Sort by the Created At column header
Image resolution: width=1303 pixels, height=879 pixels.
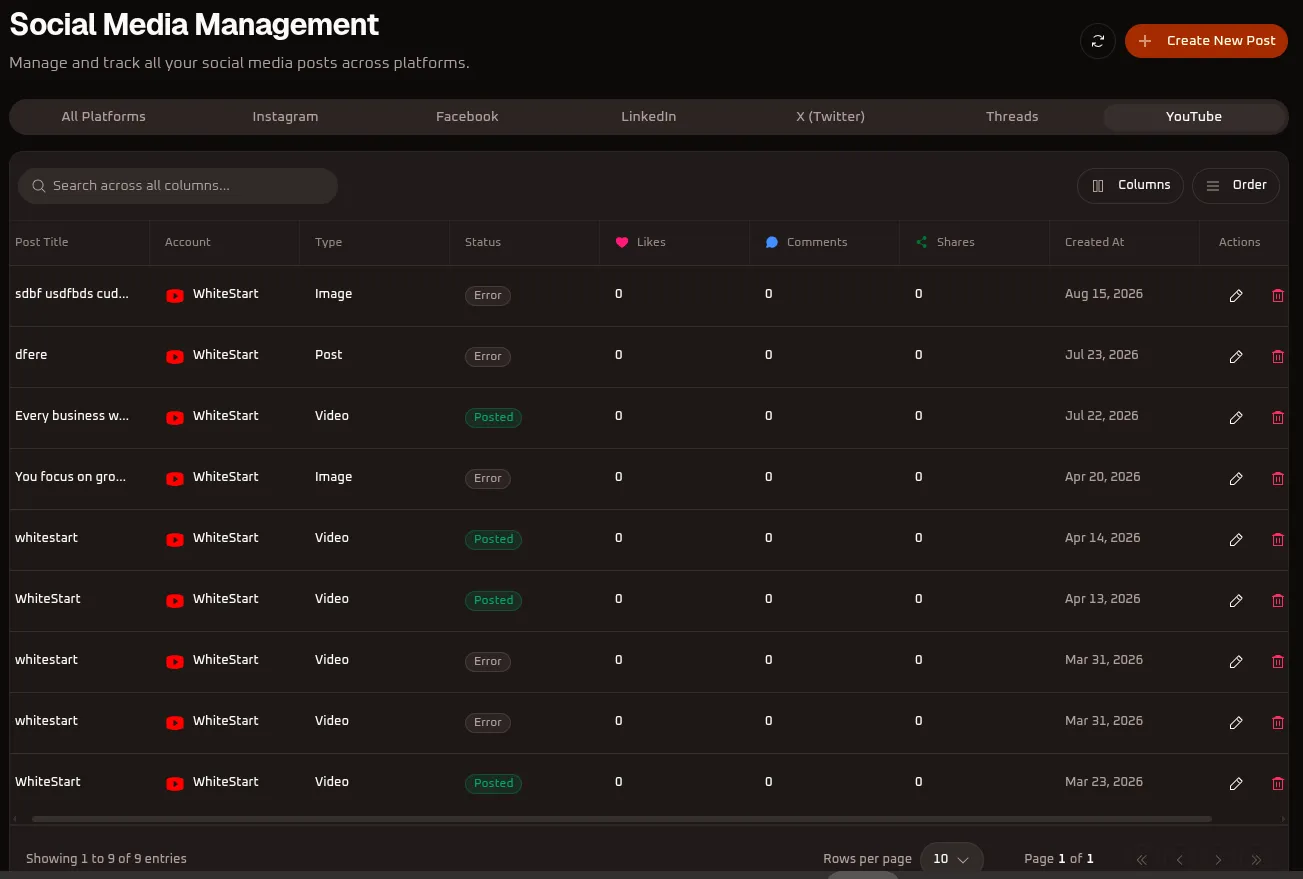coord(1094,242)
